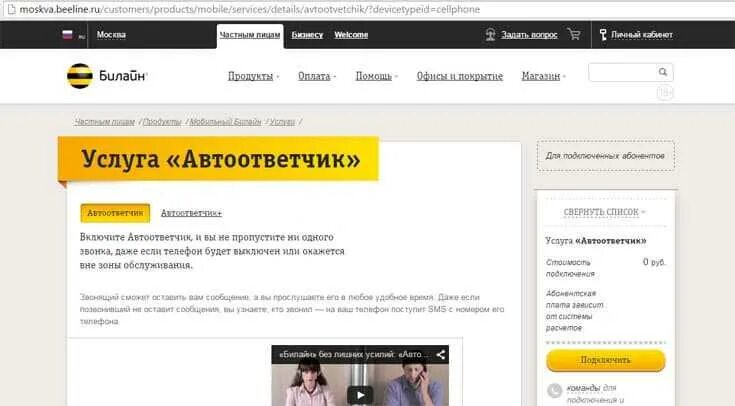The width and height of the screenshot is (735, 406).
Task: Click the page icon in the address bar
Action: pyautogui.click(x=10, y=9)
